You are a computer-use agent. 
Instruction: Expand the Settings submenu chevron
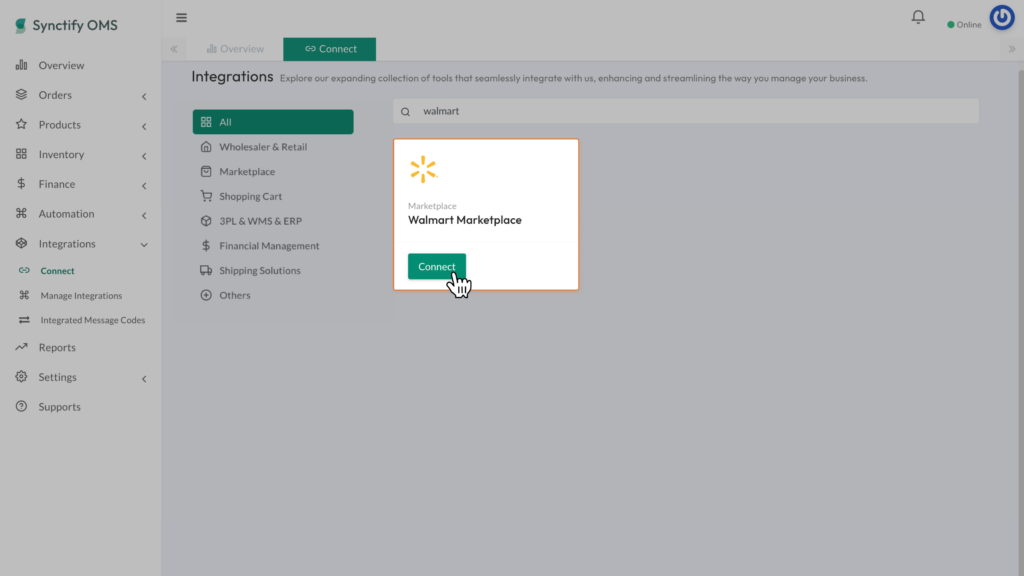pyautogui.click(x=144, y=379)
